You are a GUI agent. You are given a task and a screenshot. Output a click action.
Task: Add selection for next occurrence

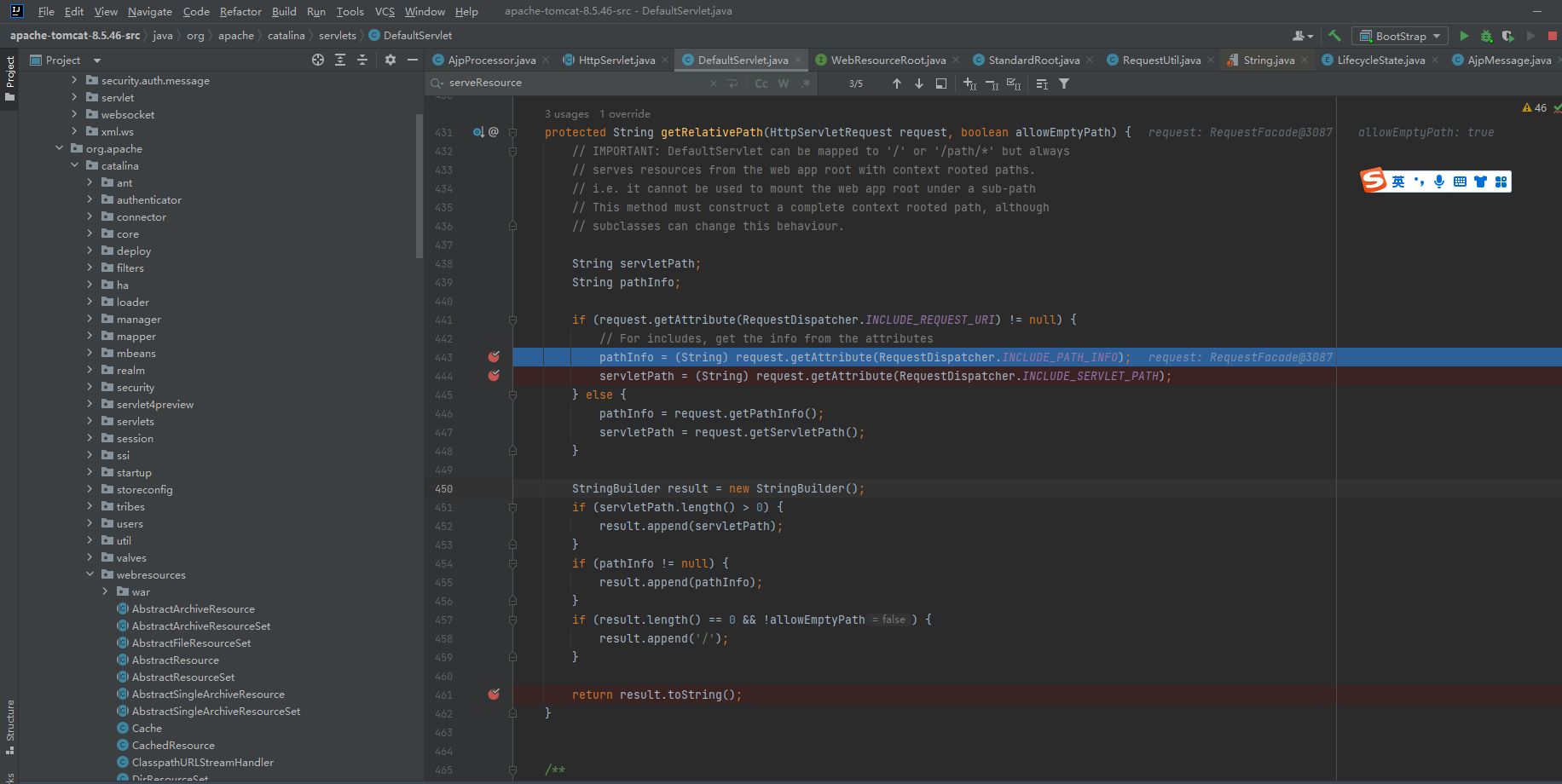(x=969, y=84)
